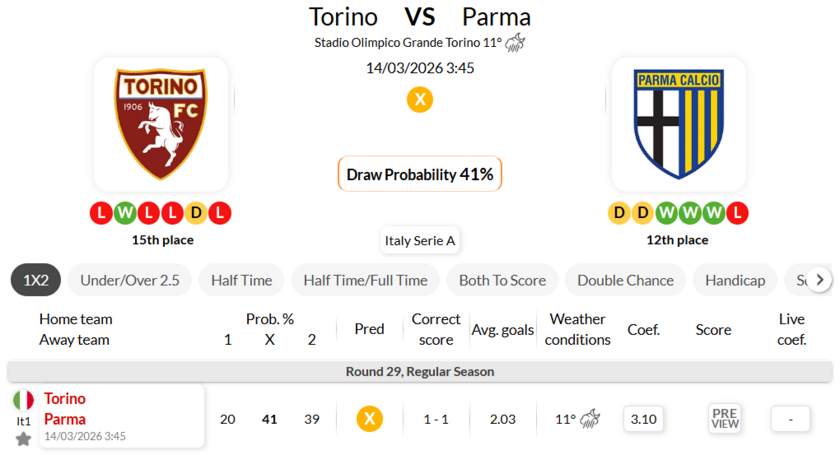Open the match PREVIEW icon
This screenshot has width=840, height=455.
coord(725,419)
